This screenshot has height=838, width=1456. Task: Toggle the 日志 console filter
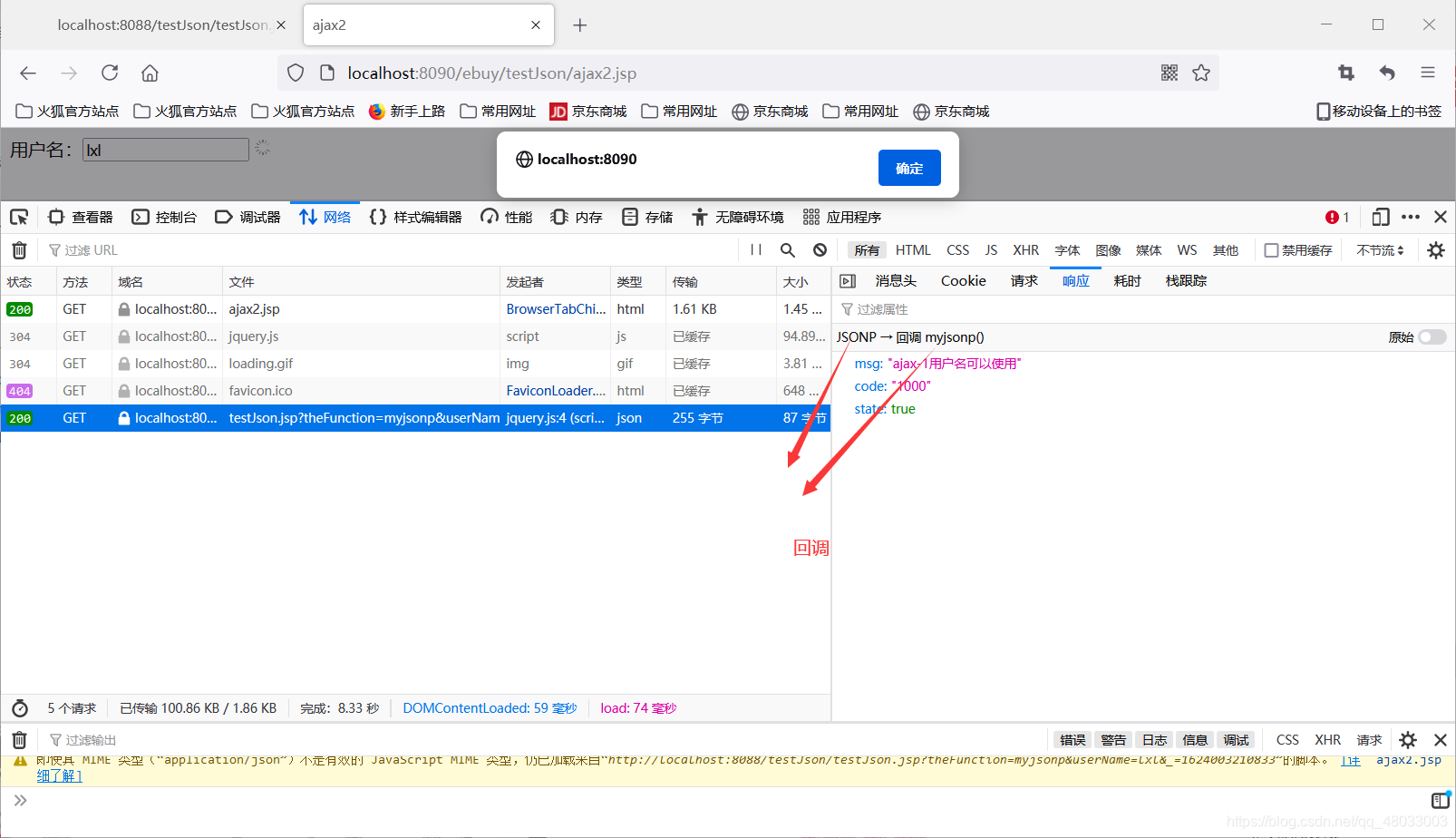(x=1154, y=740)
